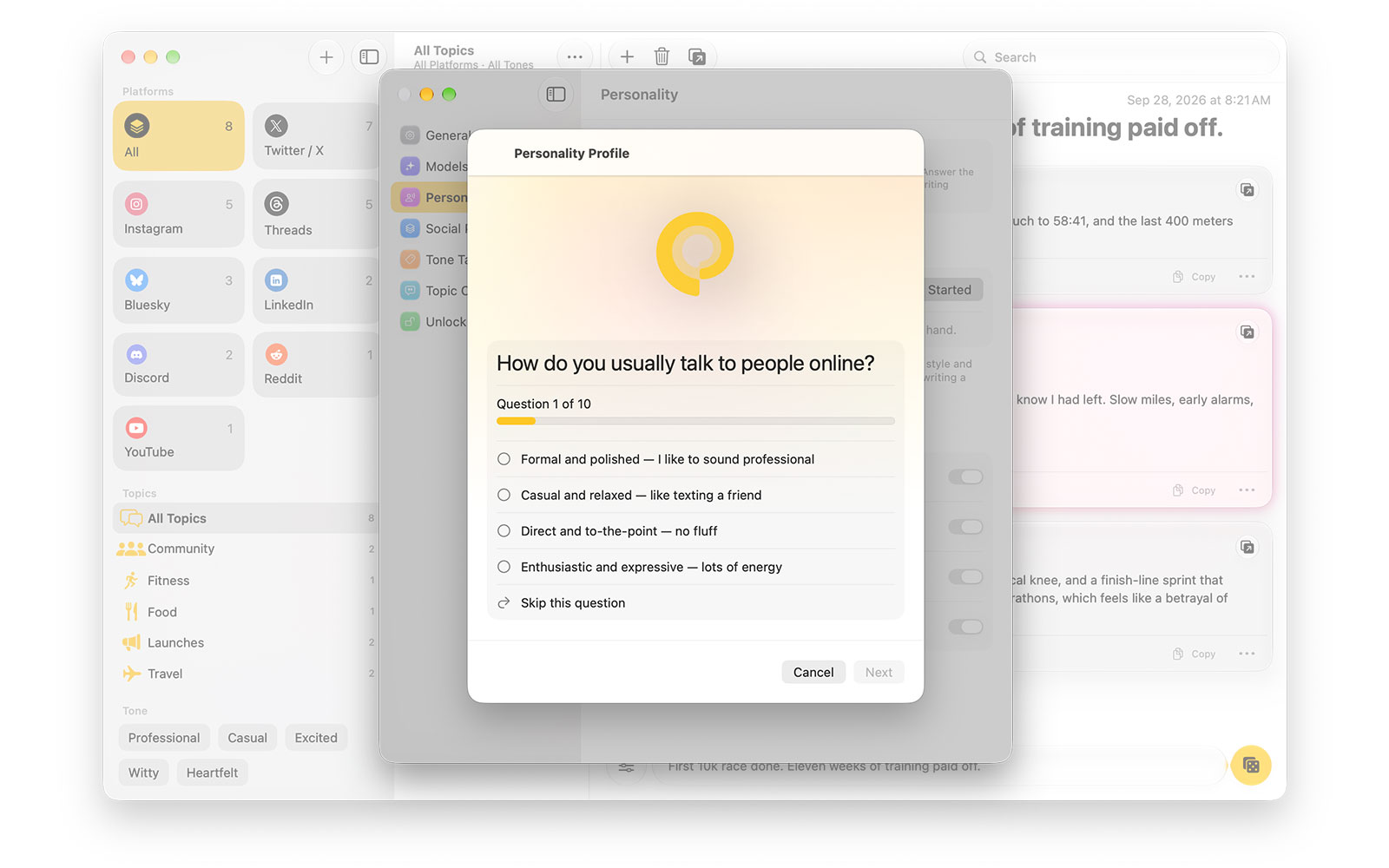Image resolution: width=1389 pixels, height=868 pixels.
Task: Click the sliders icon at bottom bar
Action: (x=626, y=767)
